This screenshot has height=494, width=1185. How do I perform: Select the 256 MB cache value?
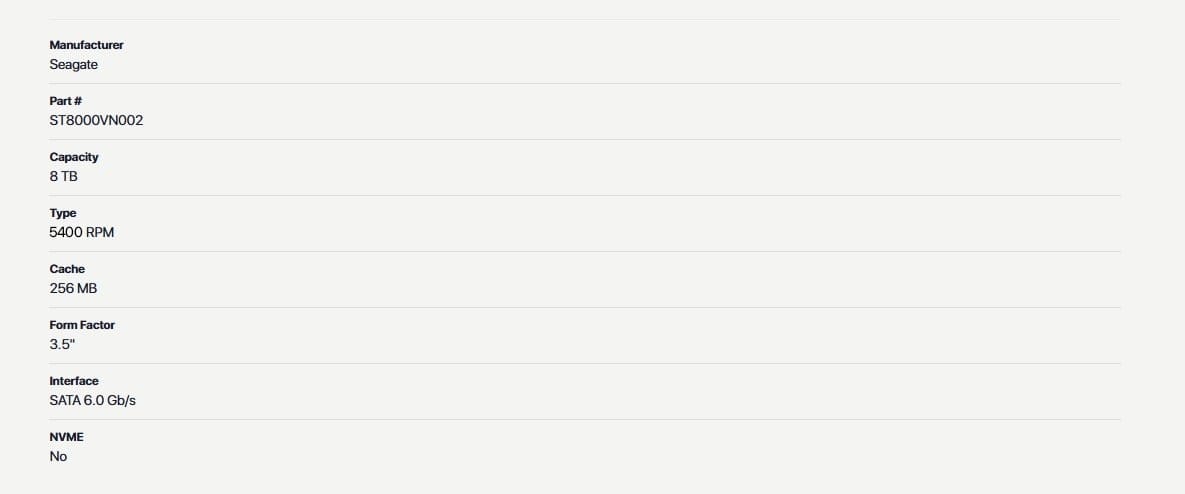[x=73, y=289]
